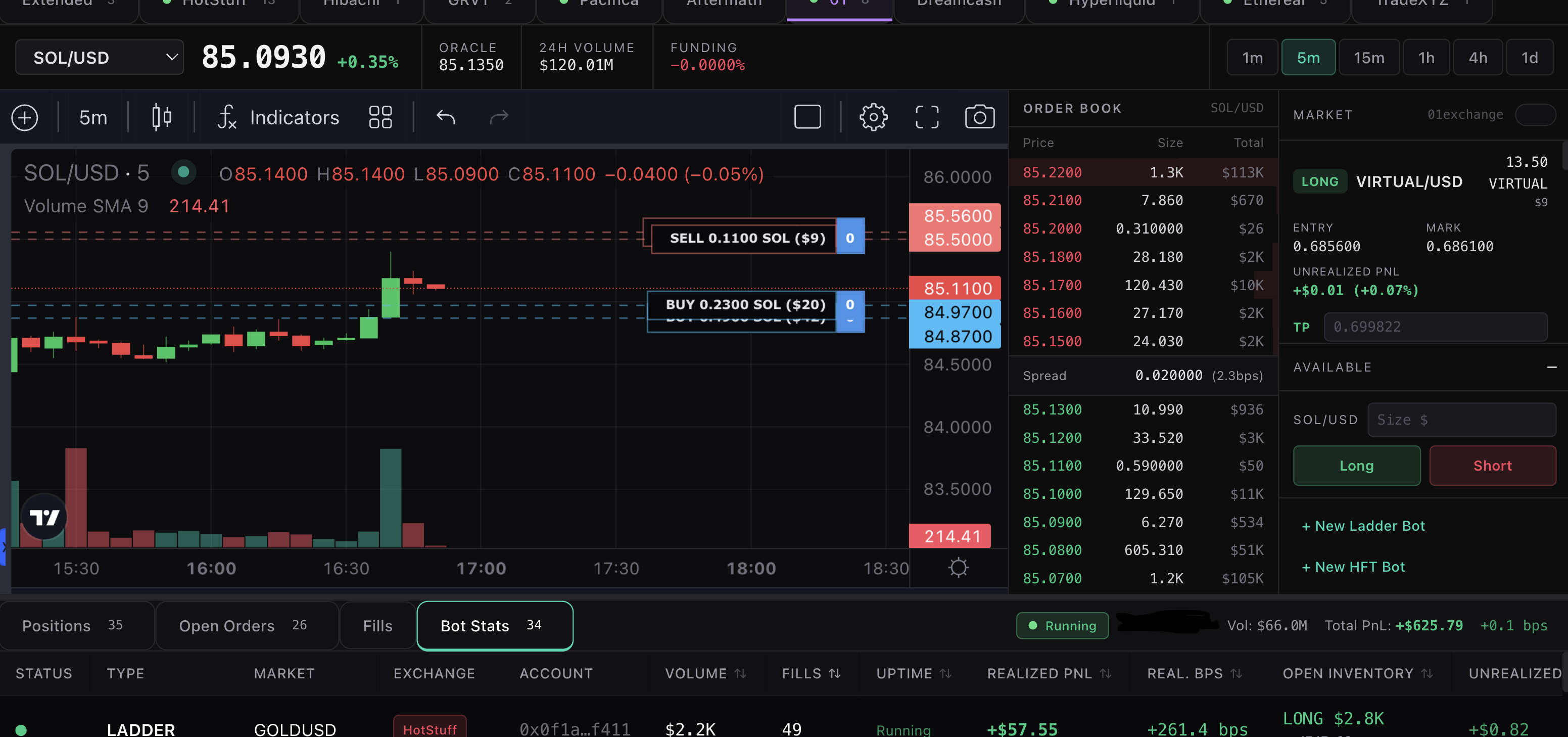The image size is (1568, 737).
Task: Click the Volume SMA 9 indicator label
Action: (86, 206)
